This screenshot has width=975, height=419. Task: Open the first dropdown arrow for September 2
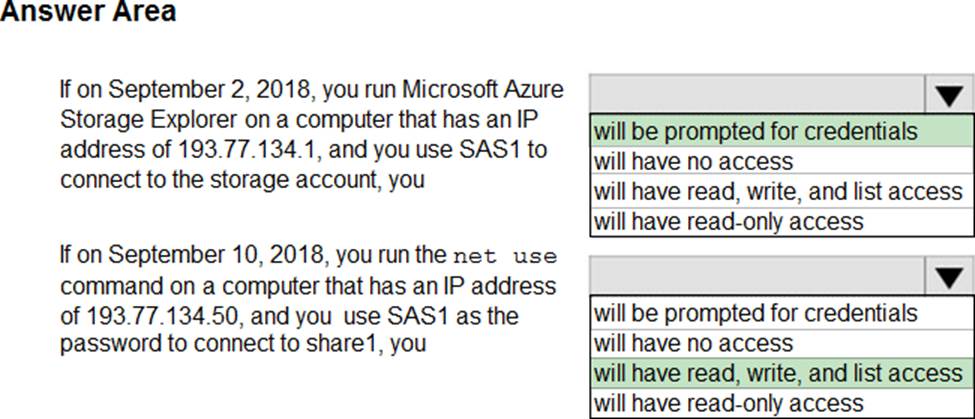(x=949, y=95)
